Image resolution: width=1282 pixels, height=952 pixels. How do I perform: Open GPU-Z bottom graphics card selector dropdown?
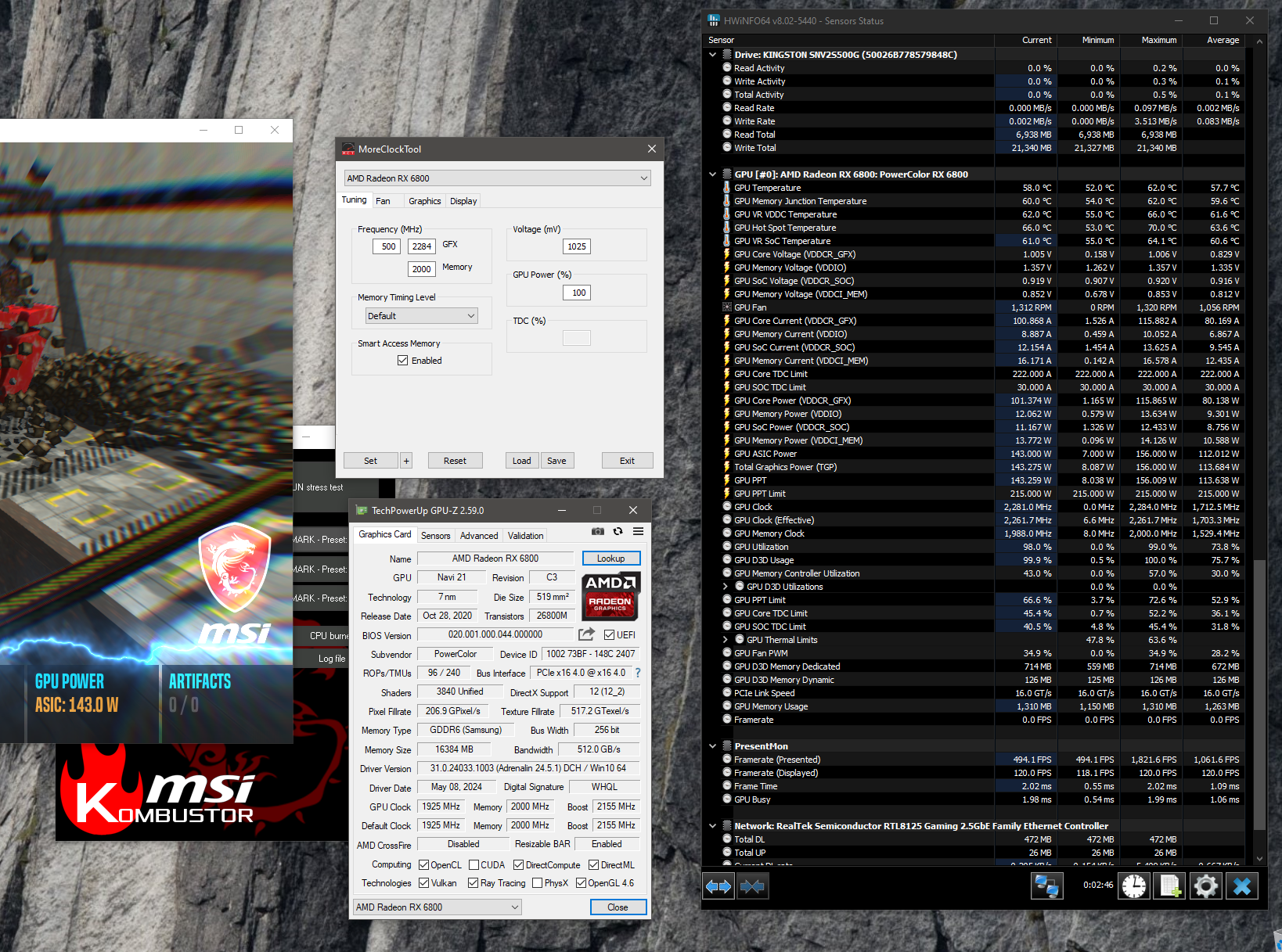point(438,907)
